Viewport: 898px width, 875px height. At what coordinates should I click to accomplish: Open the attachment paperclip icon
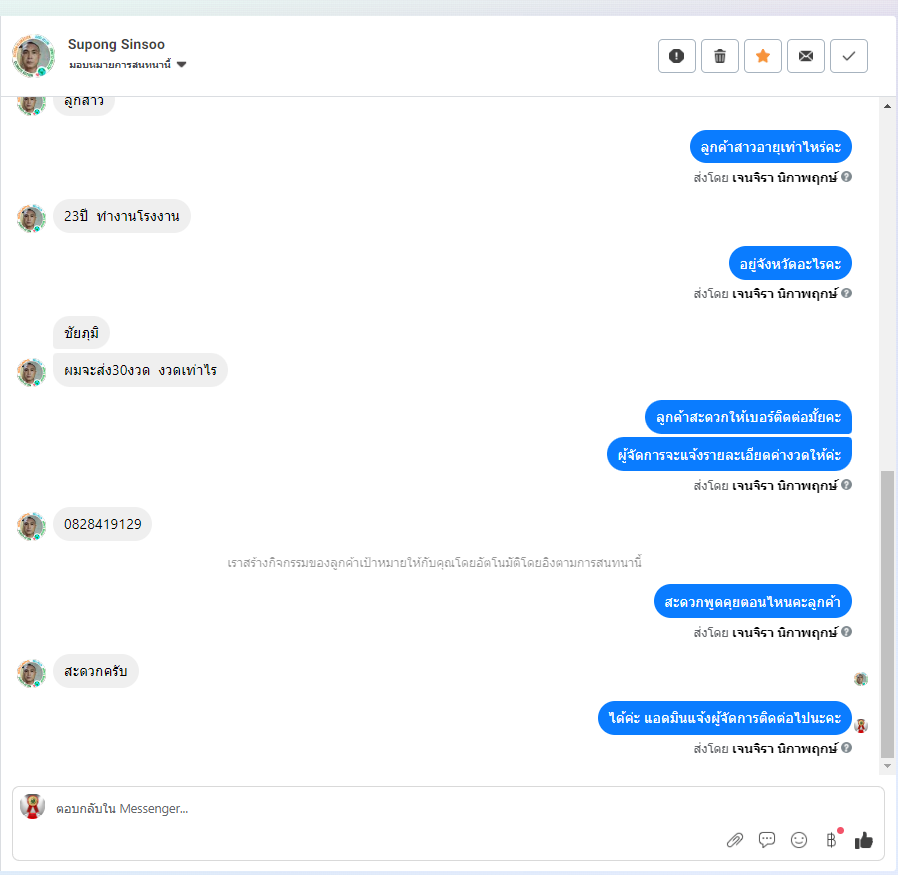click(x=735, y=840)
